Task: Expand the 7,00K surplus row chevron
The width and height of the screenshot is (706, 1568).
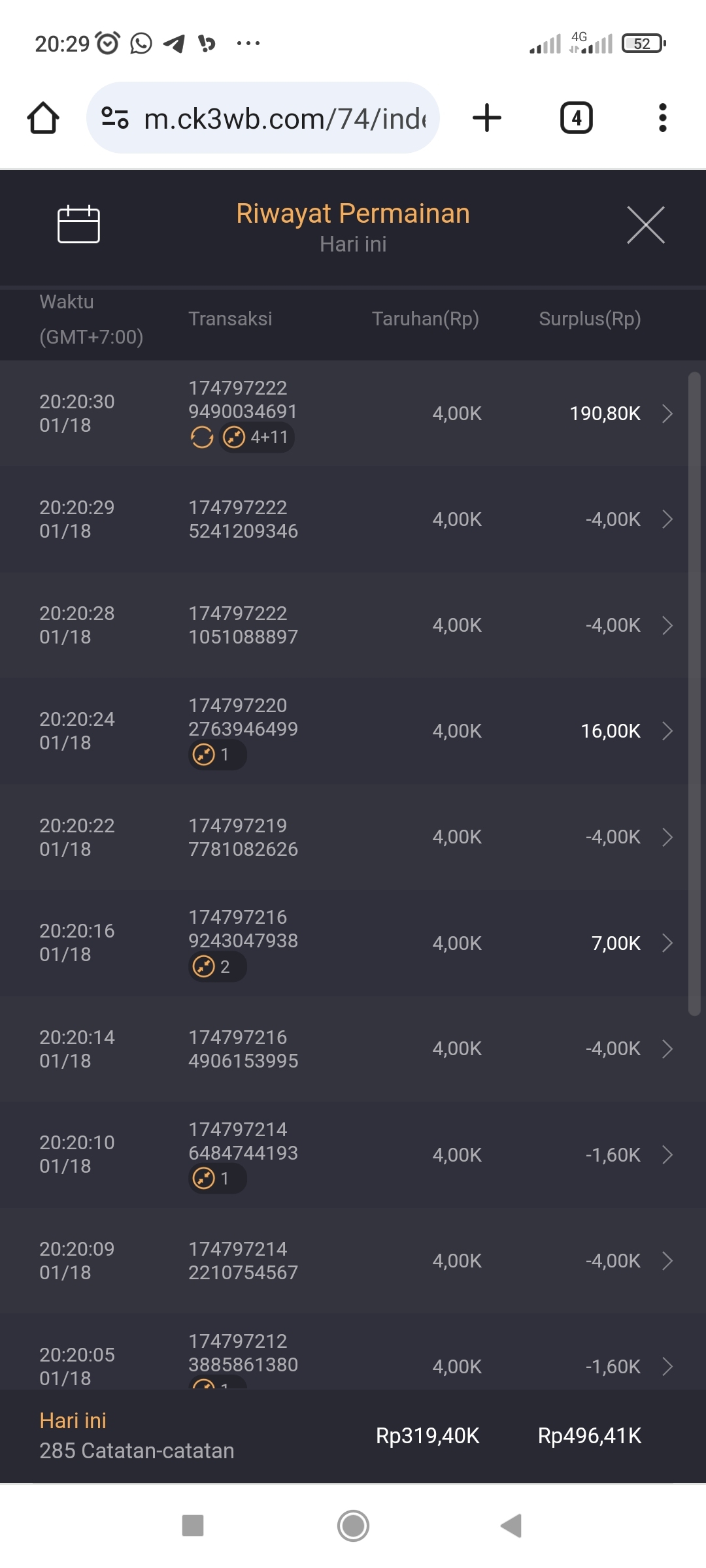Action: pos(667,943)
